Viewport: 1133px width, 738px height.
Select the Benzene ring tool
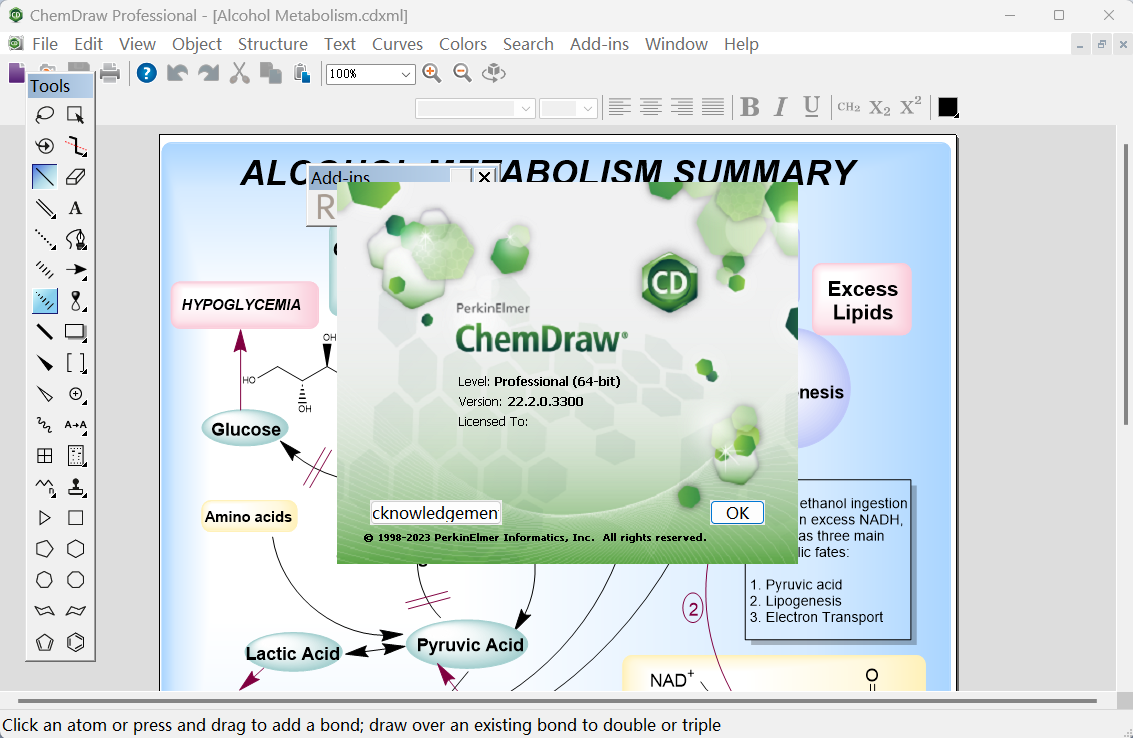pyautogui.click(x=75, y=643)
